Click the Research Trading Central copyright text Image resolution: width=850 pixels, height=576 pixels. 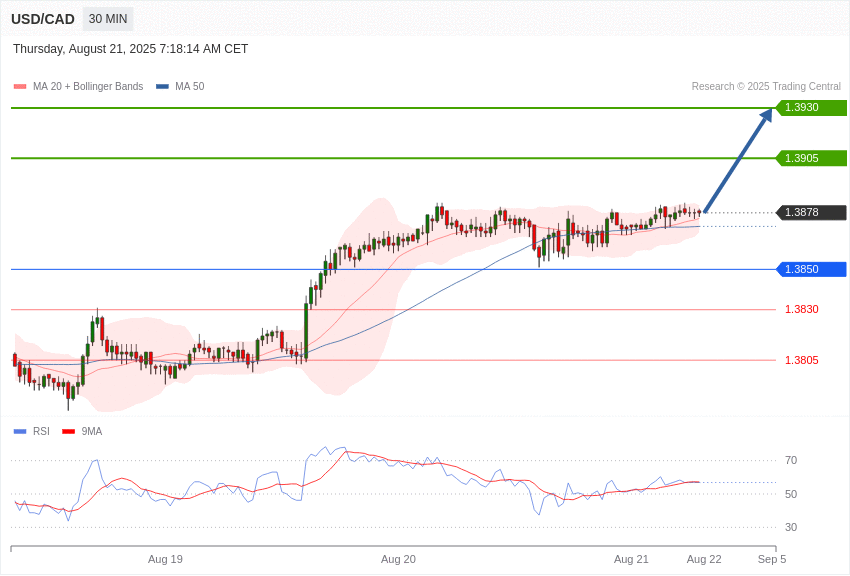[766, 87]
